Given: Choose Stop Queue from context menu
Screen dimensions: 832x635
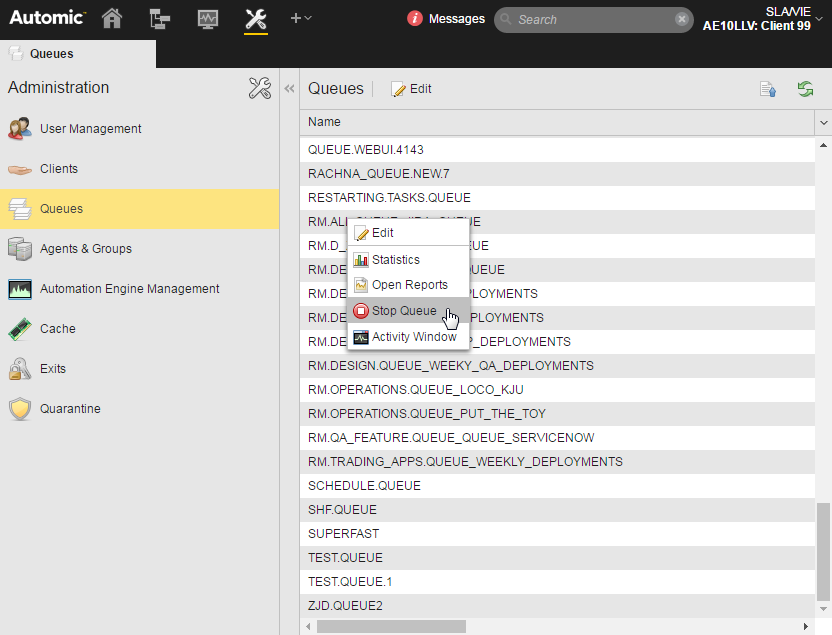Looking at the screenshot, I should [x=404, y=311].
